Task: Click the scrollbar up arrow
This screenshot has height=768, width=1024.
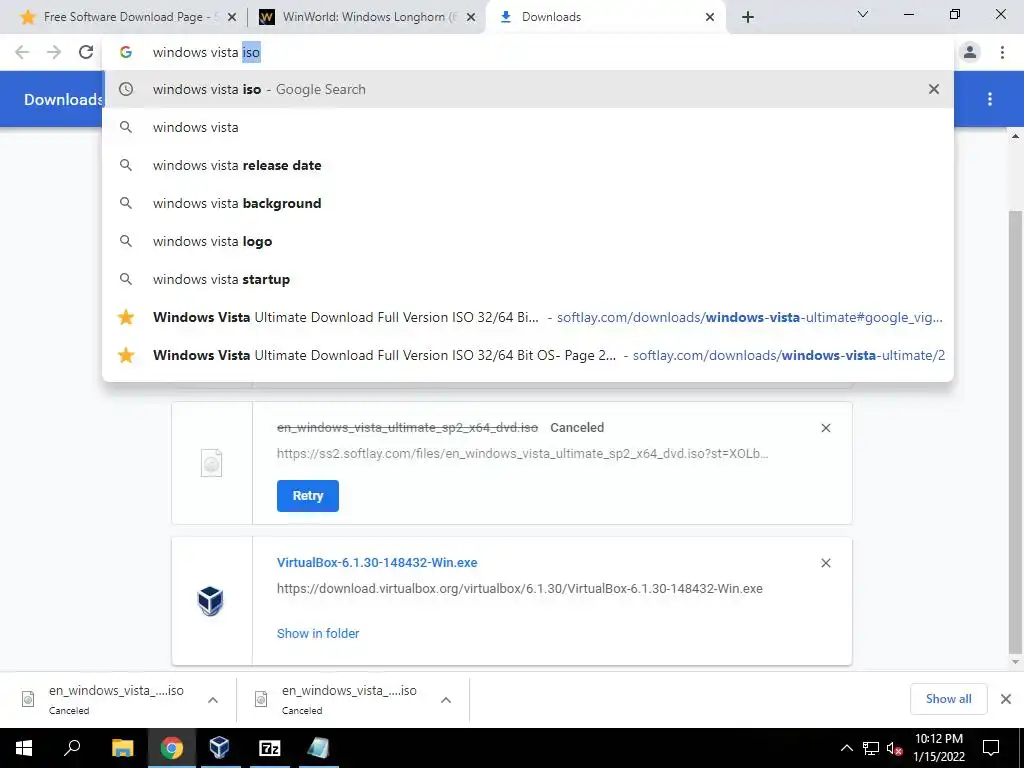Action: (1015, 136)
